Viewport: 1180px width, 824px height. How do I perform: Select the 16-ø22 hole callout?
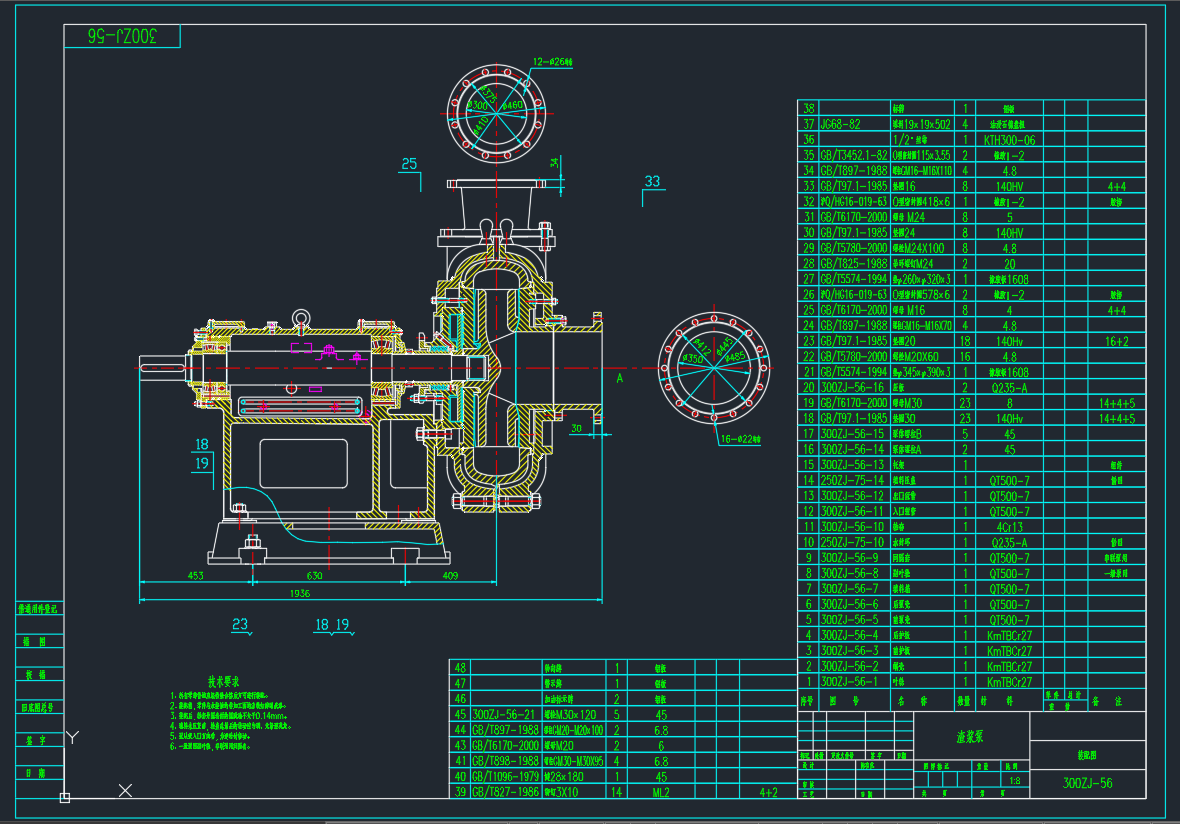pos(740,439)
